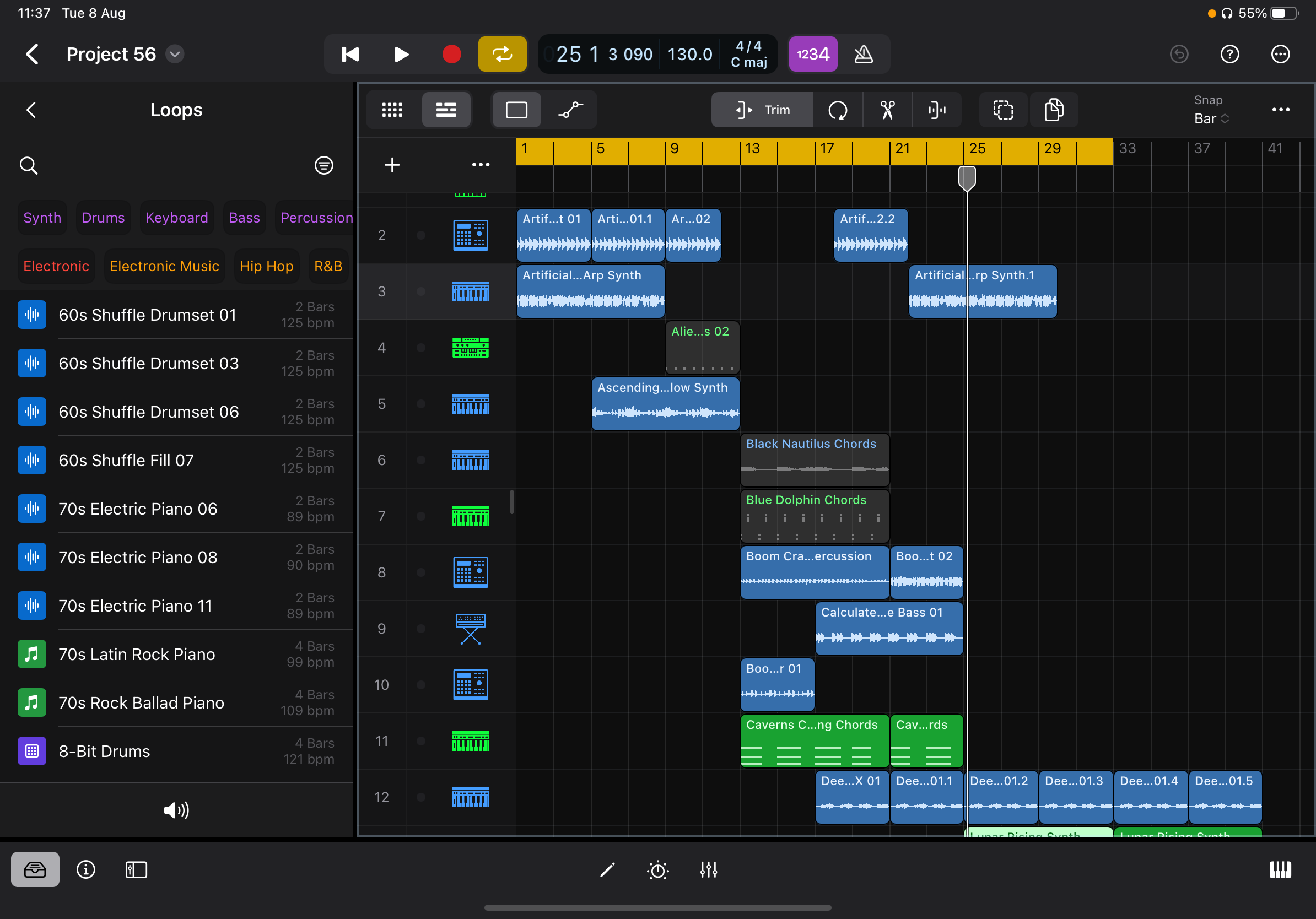
Task: Go back to the project browser
Action: 33,55
